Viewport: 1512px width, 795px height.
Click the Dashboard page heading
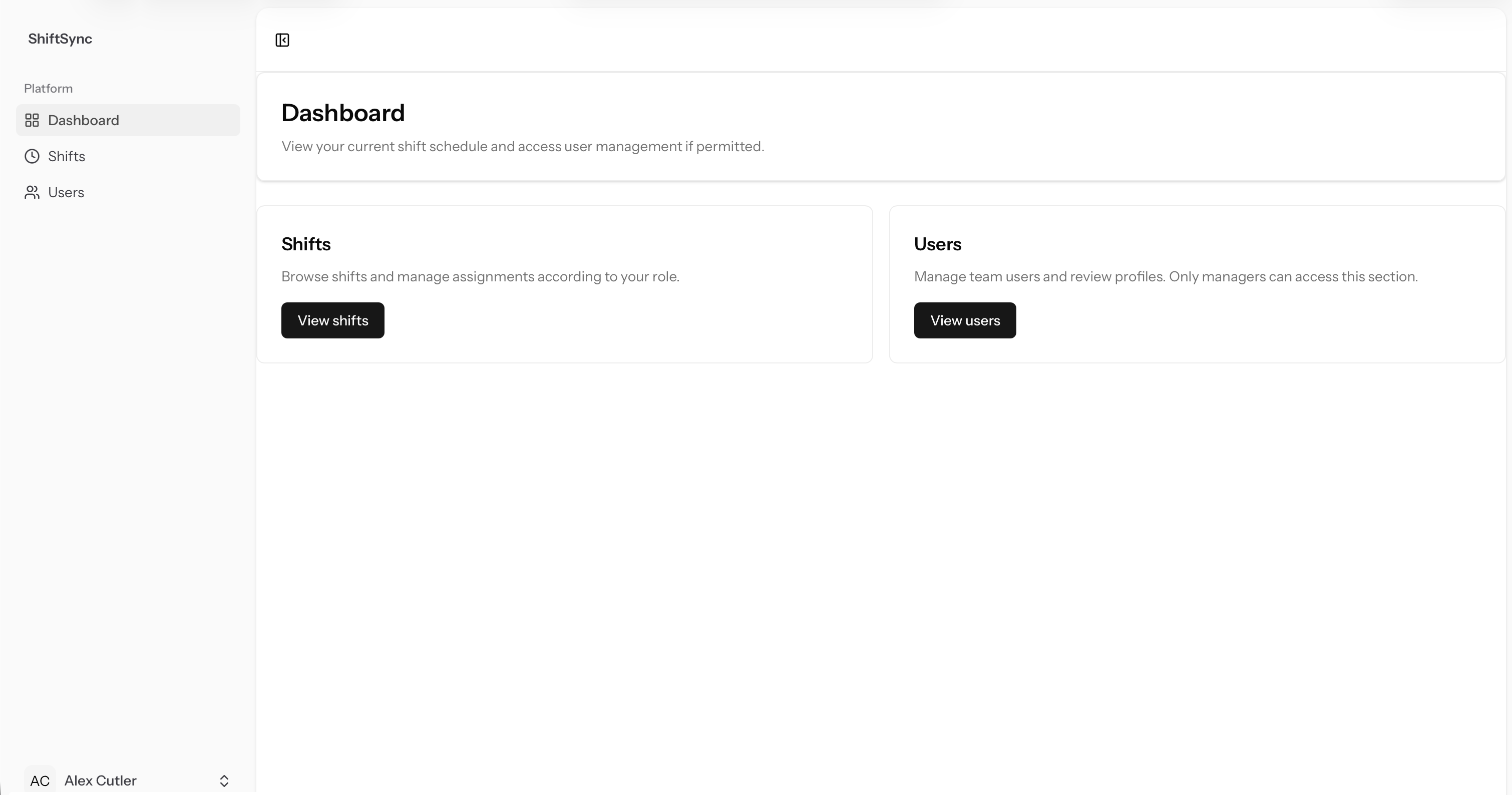(343, 113)
